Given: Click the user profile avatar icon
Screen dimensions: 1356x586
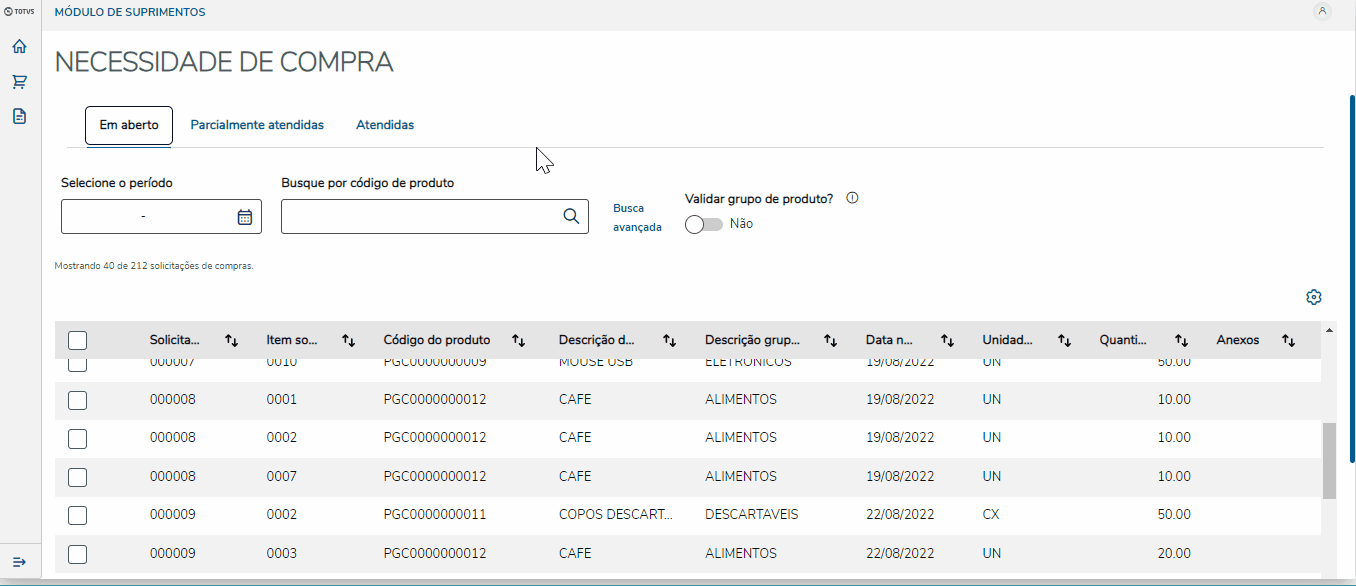Looking at the screenshot, I should pos(1322,12).
